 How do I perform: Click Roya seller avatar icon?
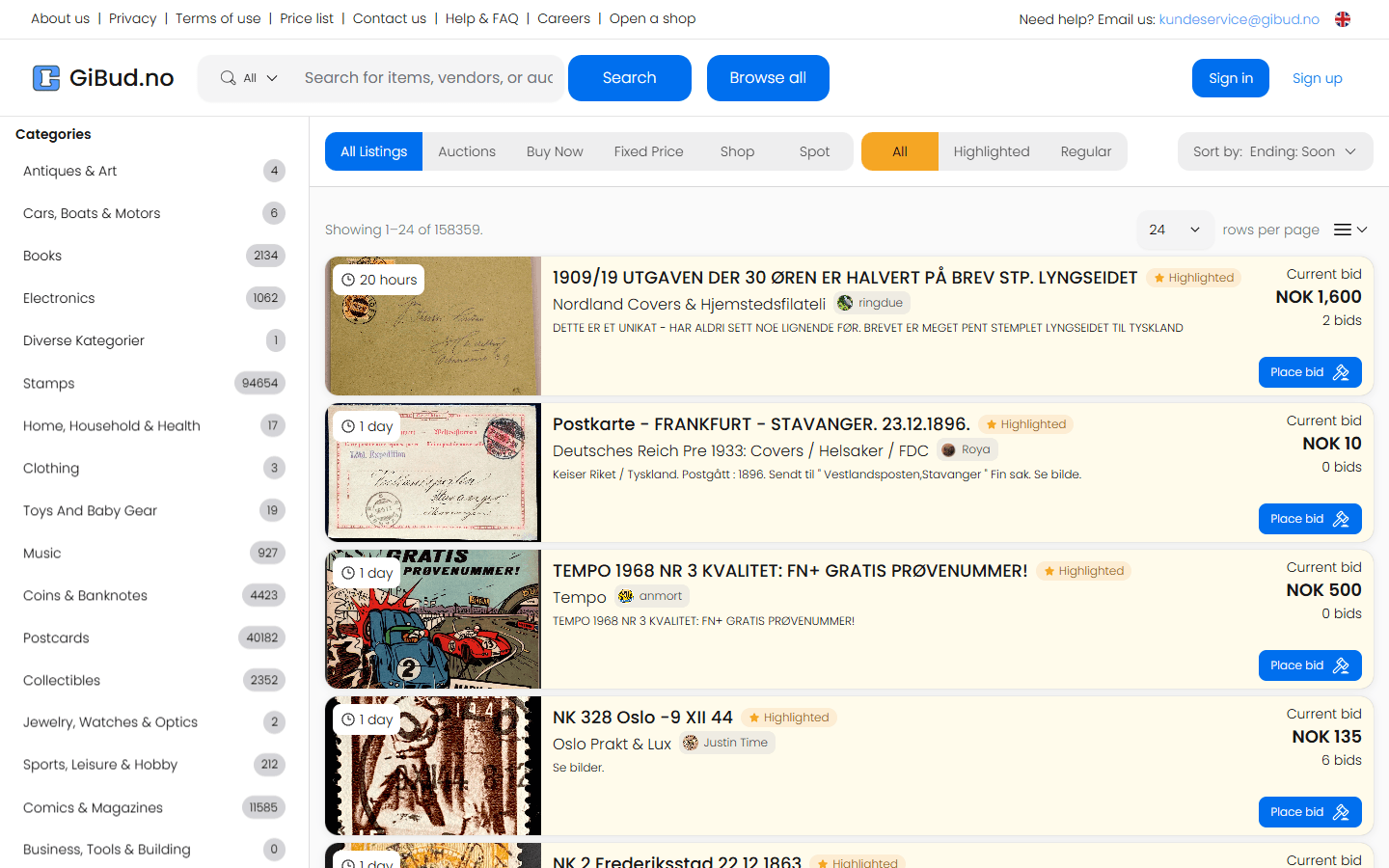(x=948, y=449)
